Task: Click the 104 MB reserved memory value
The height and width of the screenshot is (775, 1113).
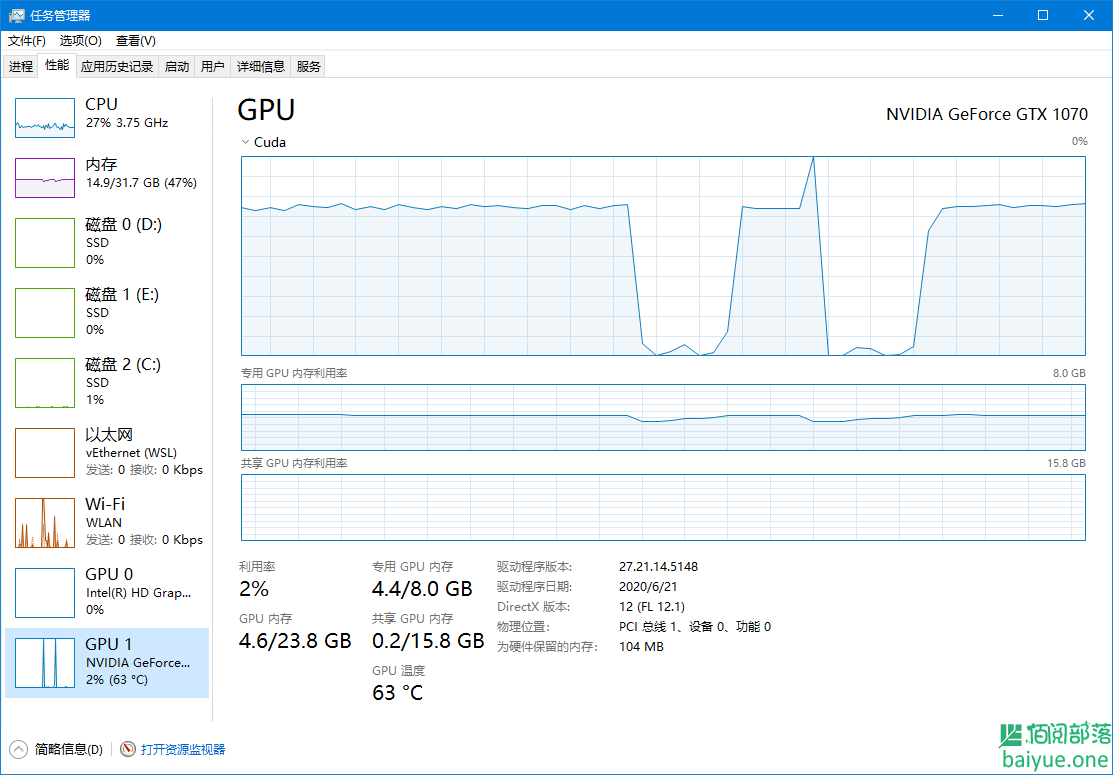Action: point(642,647)
